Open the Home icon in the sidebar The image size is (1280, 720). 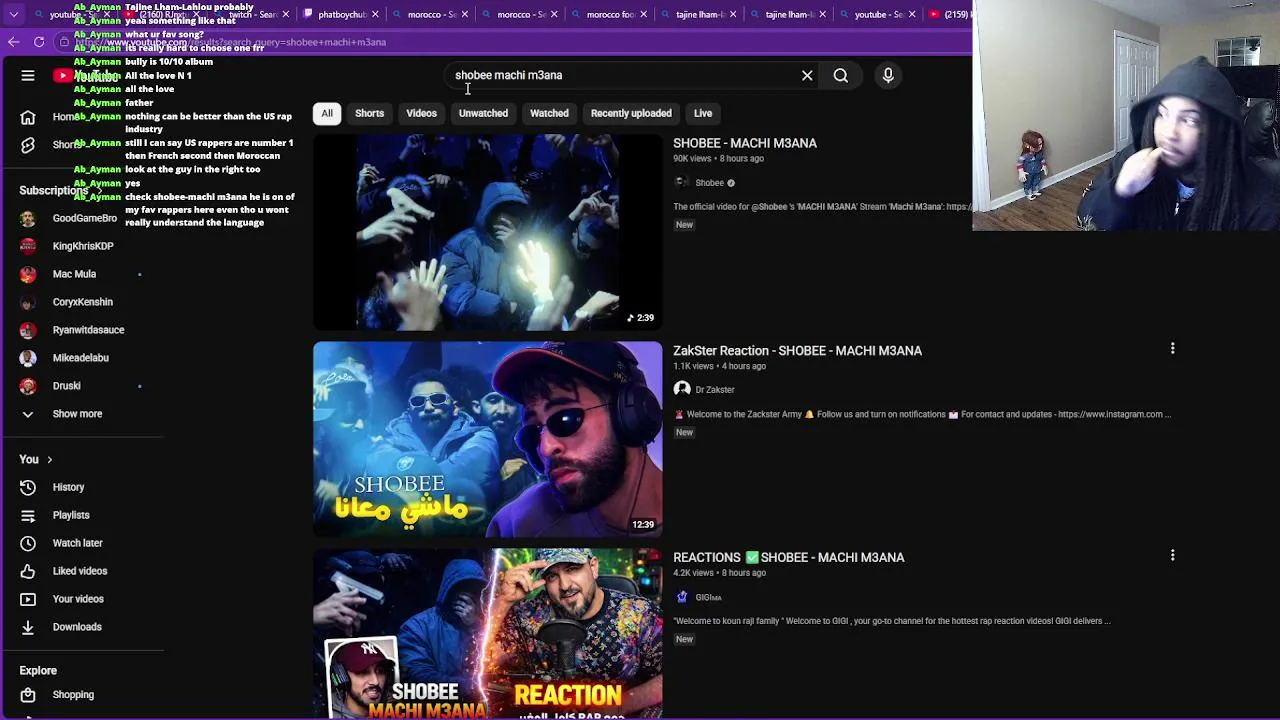pyautogui.click(x=28, y=117)
